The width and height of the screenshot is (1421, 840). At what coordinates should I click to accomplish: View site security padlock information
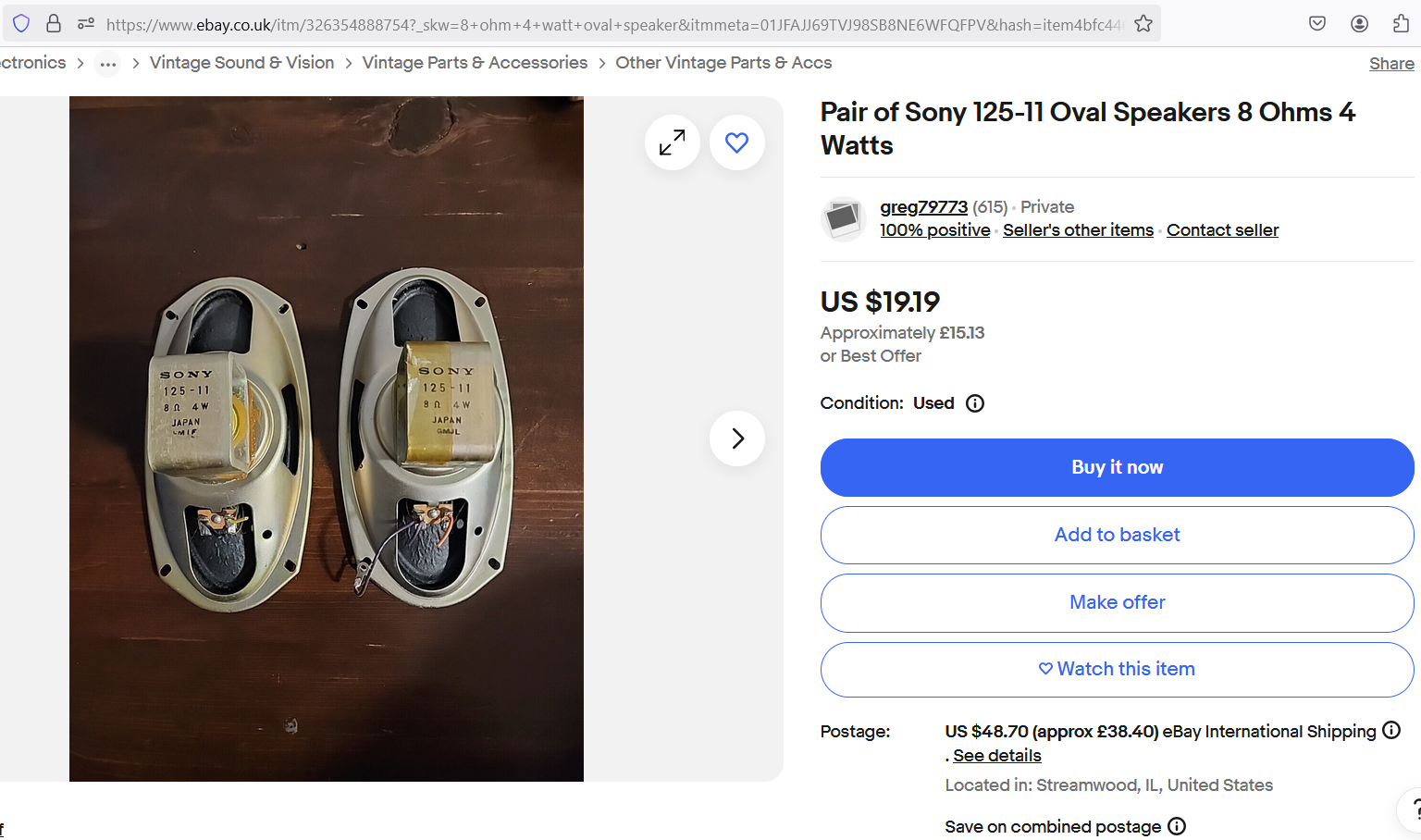[54, 24]
